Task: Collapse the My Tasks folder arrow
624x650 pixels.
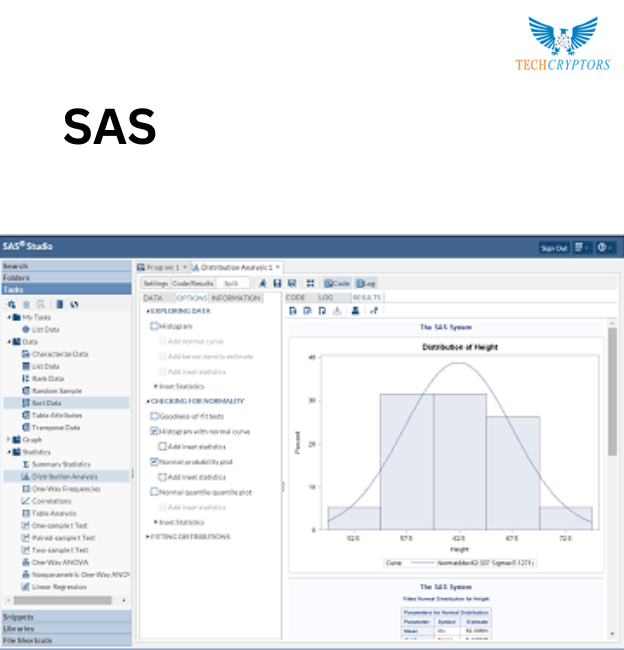Action: click(9, 317)
